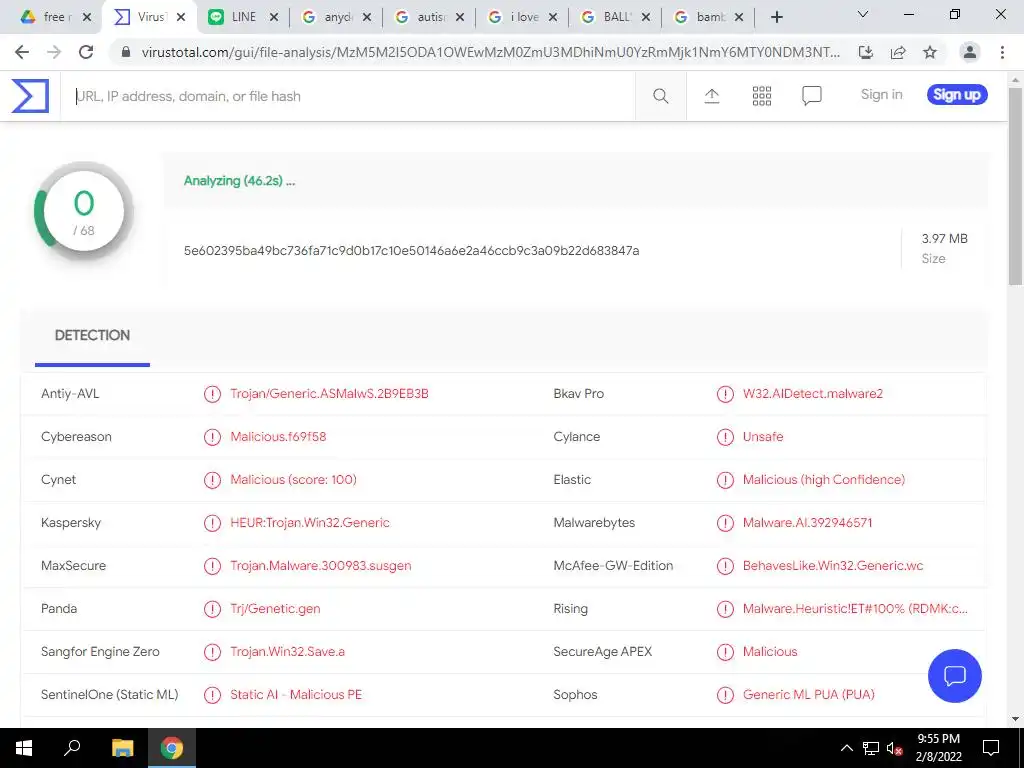1024x768 pixels.
Task: Bookmark this page with star icon
Action: pyautogui.click(x=930, y=52)
